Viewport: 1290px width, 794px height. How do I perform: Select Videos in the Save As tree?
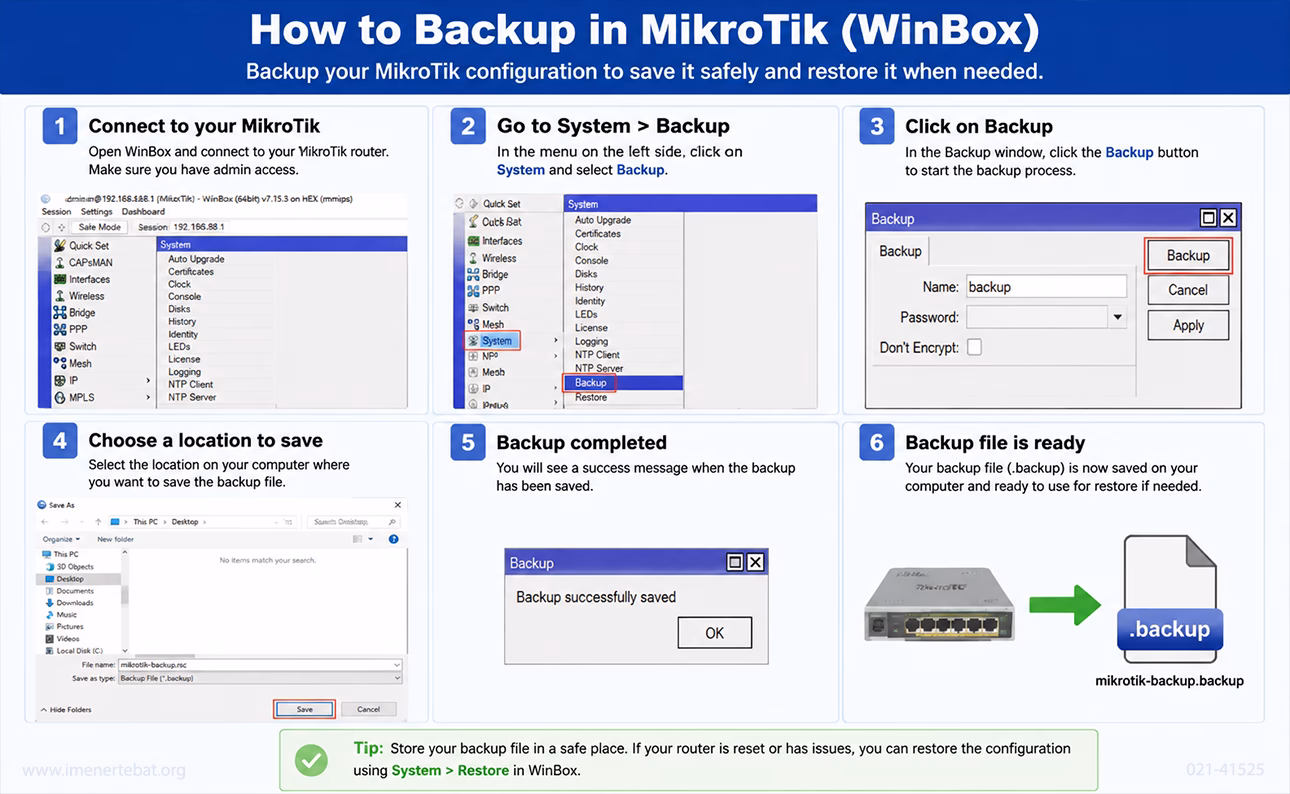pyautogui.click(x=62, y=638)
